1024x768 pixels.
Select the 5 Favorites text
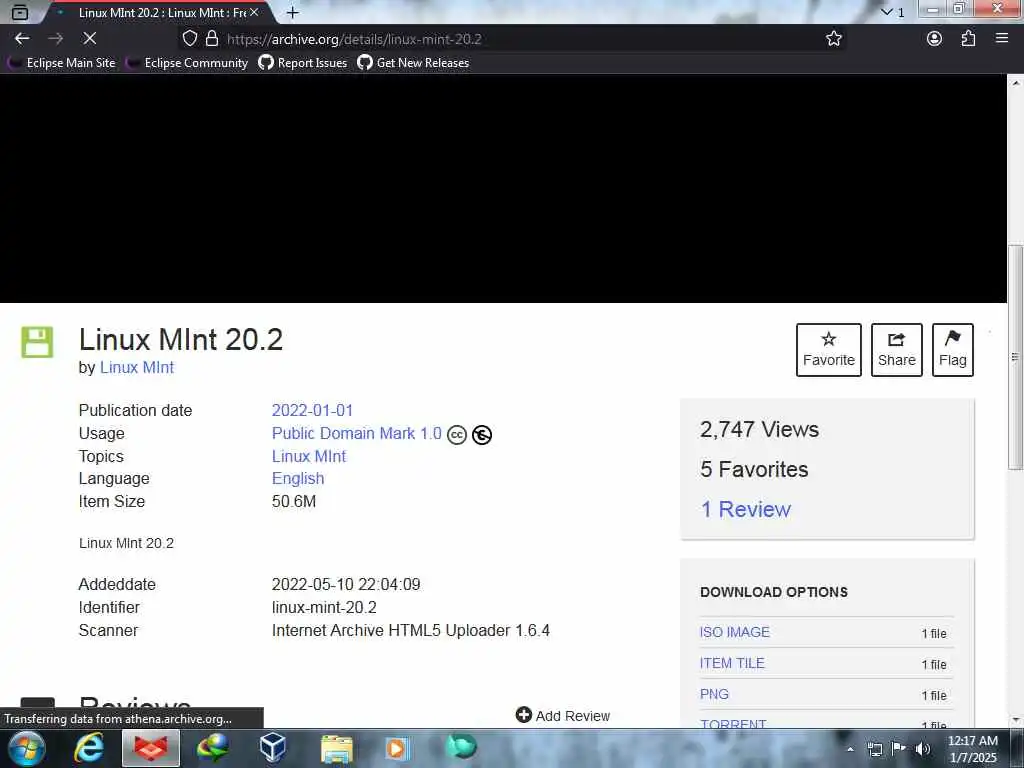(x=754, y=469)
